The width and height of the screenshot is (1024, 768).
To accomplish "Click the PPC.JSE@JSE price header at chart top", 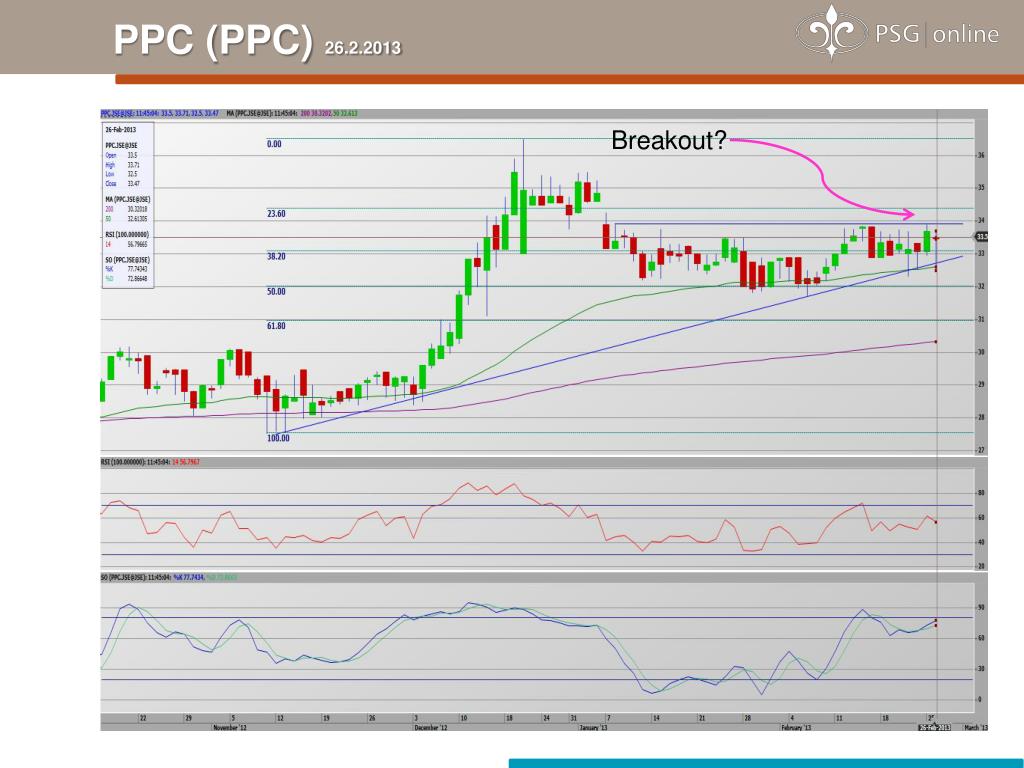I will point(160,113).
